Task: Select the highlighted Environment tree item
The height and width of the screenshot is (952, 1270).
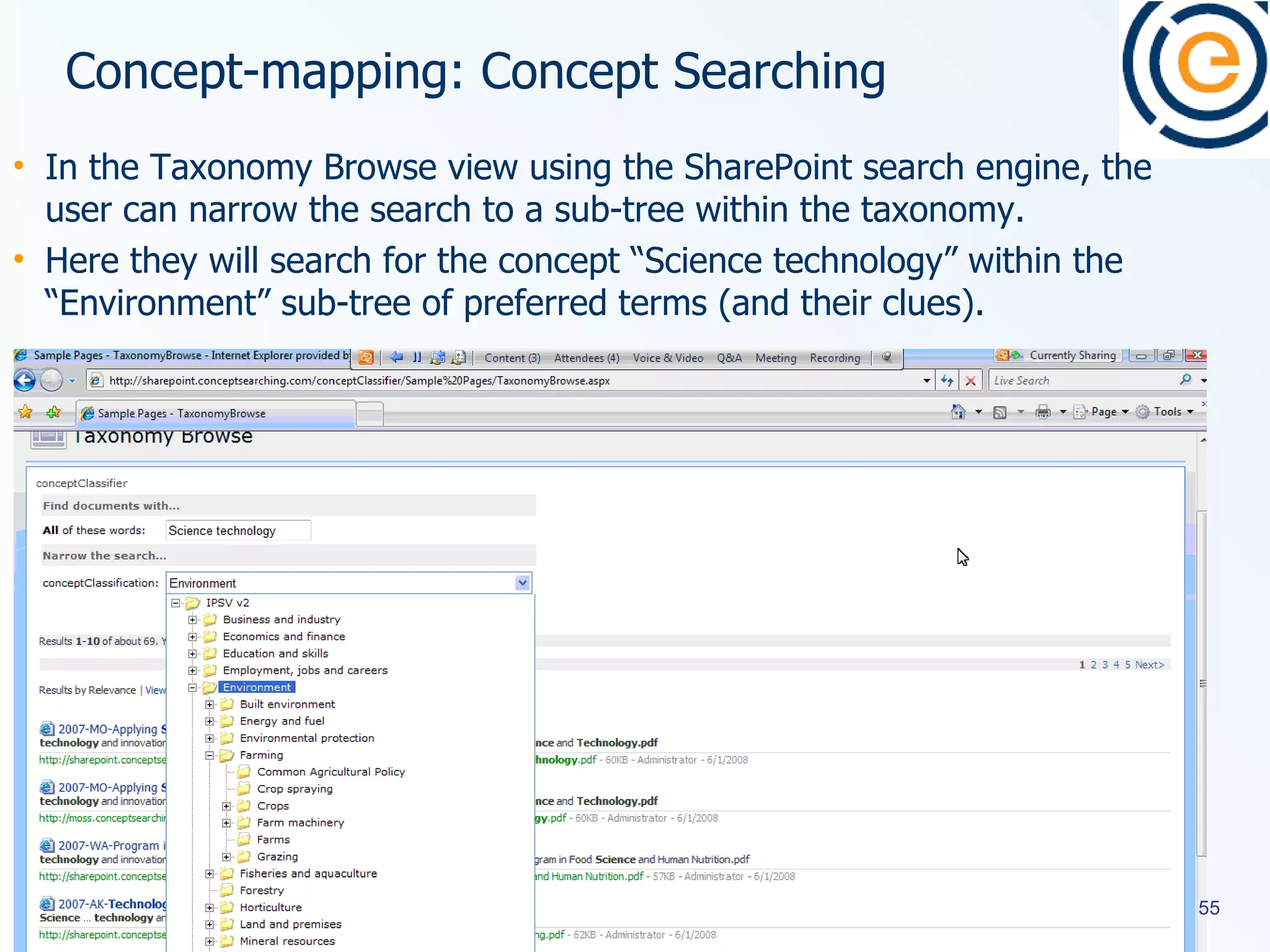Action: click(257, 687)
